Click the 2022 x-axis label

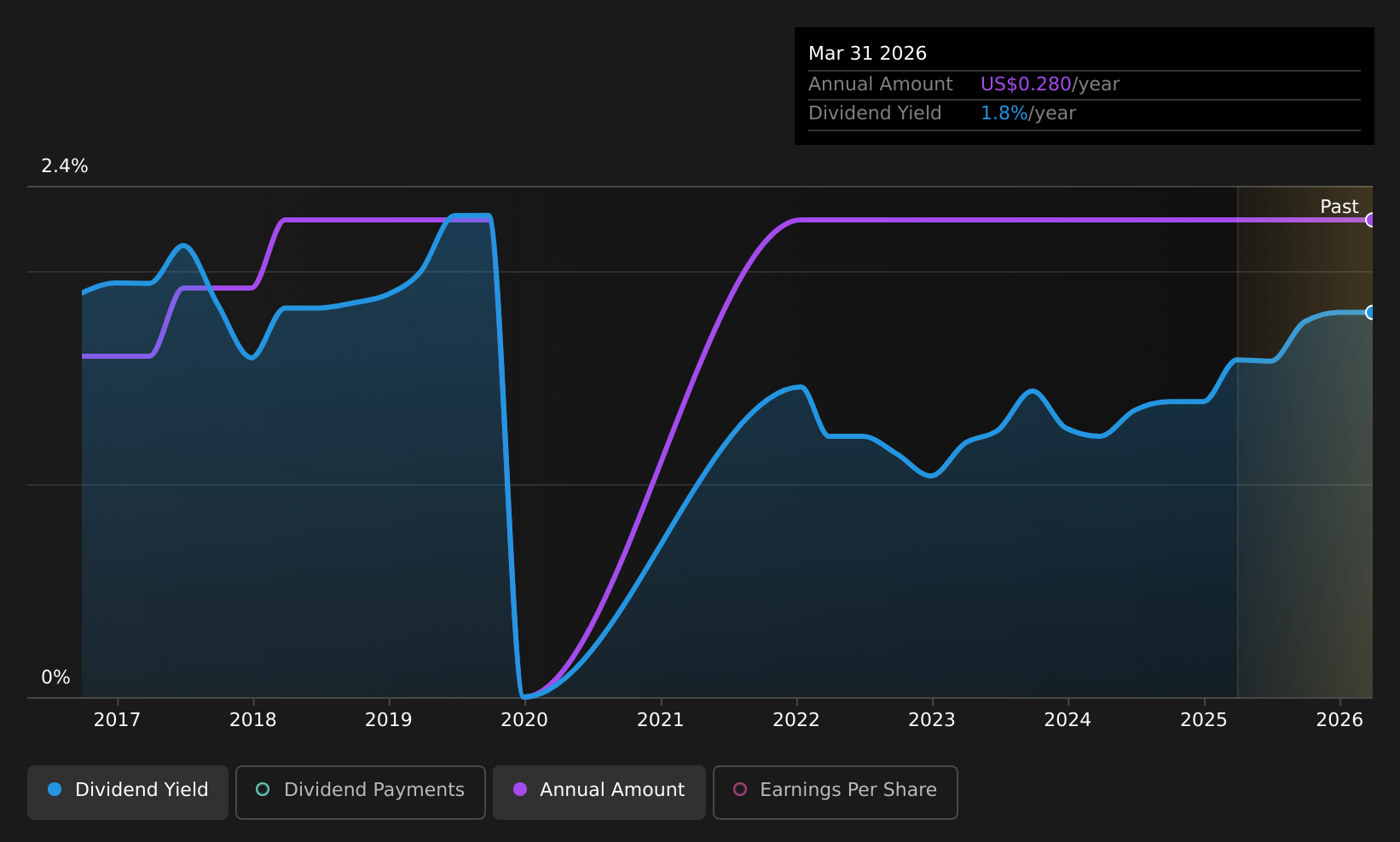(x=796, y=720)
